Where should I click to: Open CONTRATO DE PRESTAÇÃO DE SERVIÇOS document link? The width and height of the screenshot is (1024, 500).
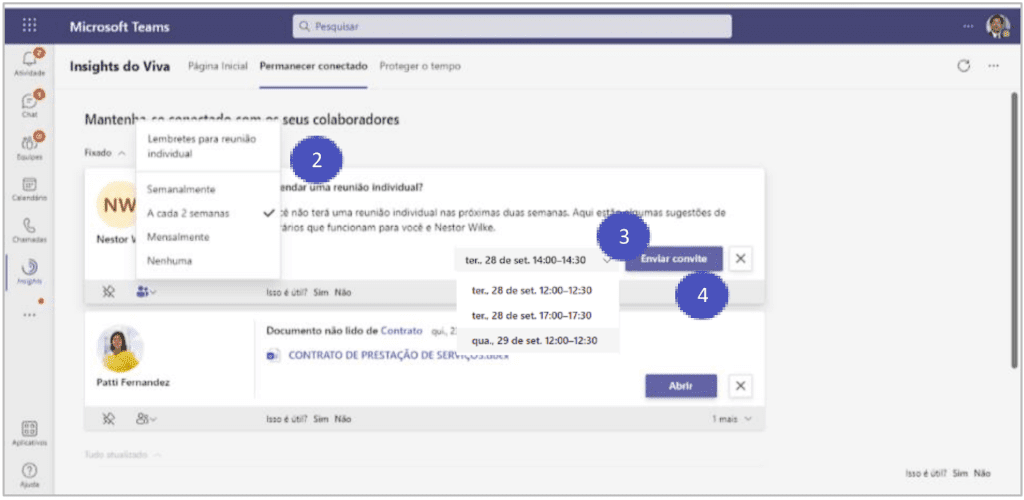coord(398,355)
